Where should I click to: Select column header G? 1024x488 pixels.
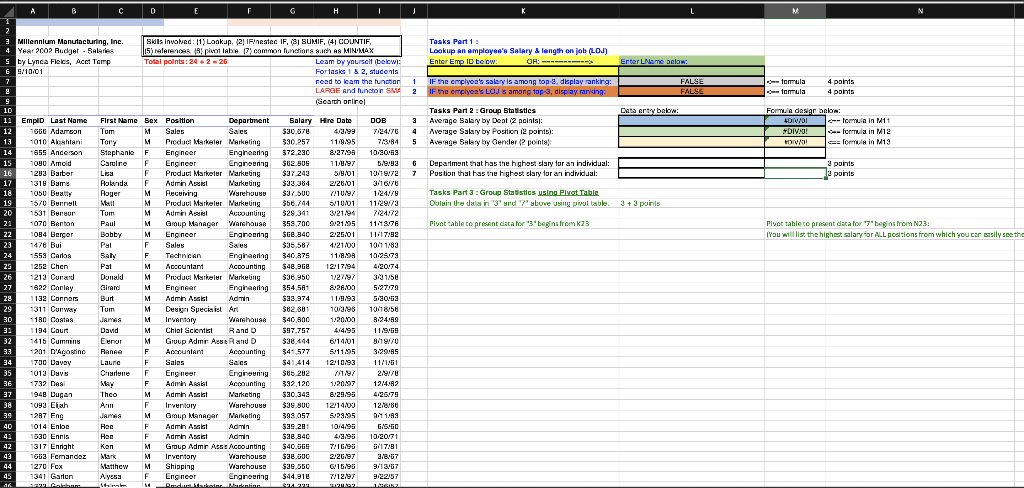pyautogui.click(x=292, y=11)
